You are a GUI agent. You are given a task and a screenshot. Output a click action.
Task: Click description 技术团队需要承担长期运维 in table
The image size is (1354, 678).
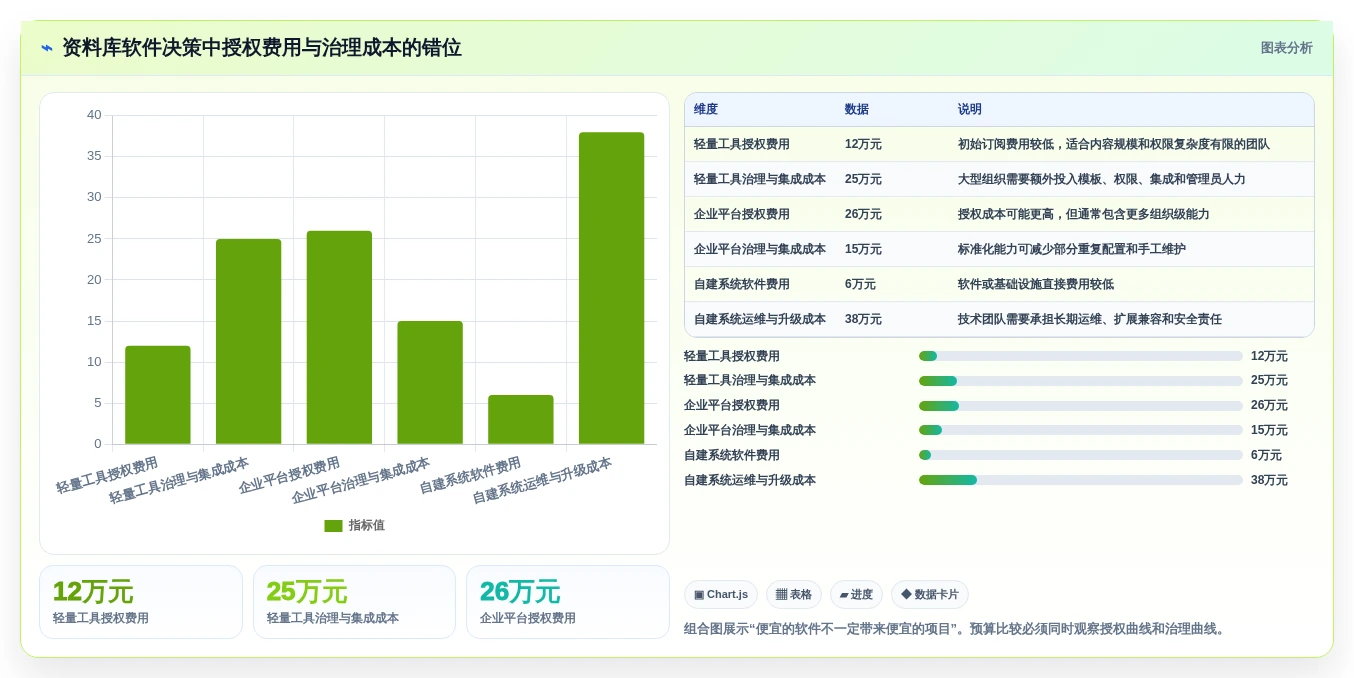[1090, 319]
